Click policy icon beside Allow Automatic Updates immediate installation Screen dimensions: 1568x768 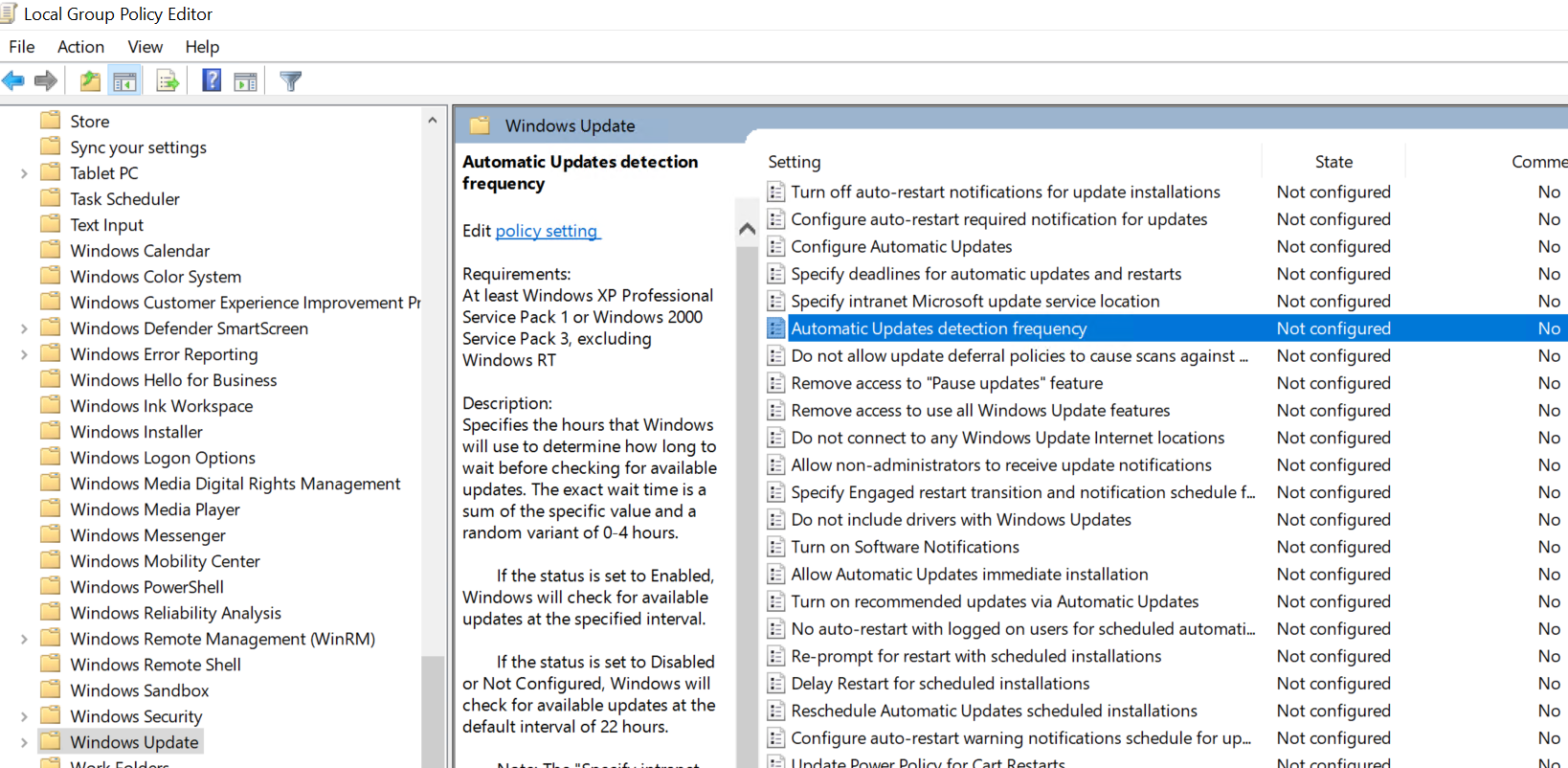[776, 575]
